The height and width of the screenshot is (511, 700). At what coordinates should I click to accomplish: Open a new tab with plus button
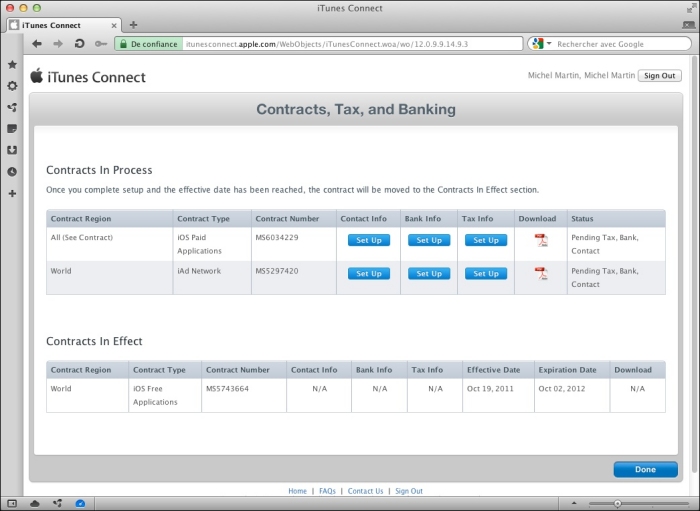(133, 25)
